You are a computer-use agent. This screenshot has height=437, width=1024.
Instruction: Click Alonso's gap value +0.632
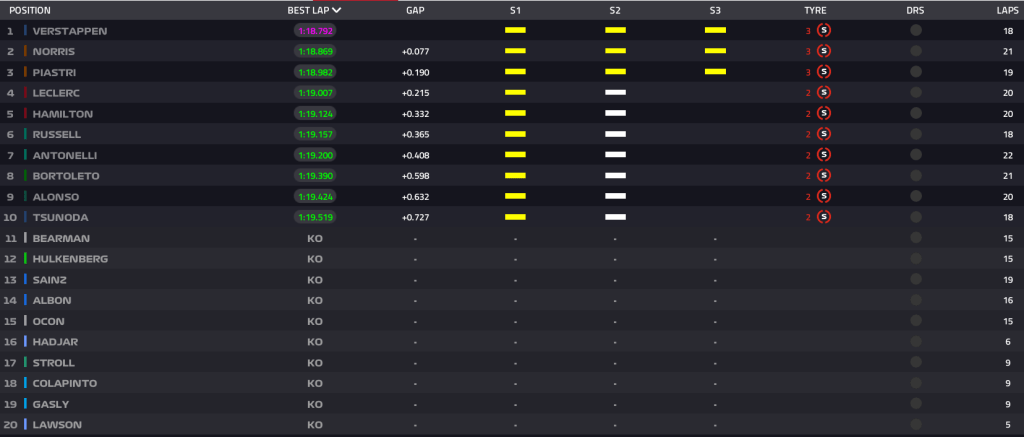(x=415, y=197)
